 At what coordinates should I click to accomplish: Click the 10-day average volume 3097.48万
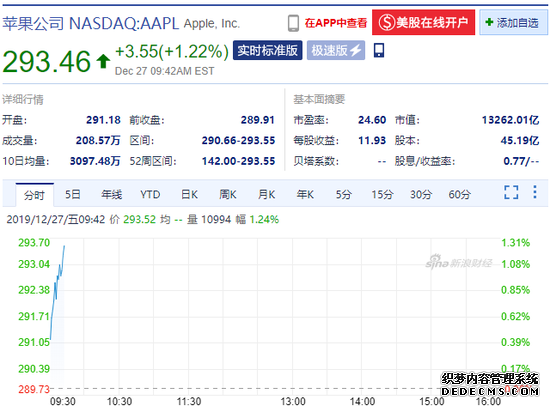tap(95, 161)
